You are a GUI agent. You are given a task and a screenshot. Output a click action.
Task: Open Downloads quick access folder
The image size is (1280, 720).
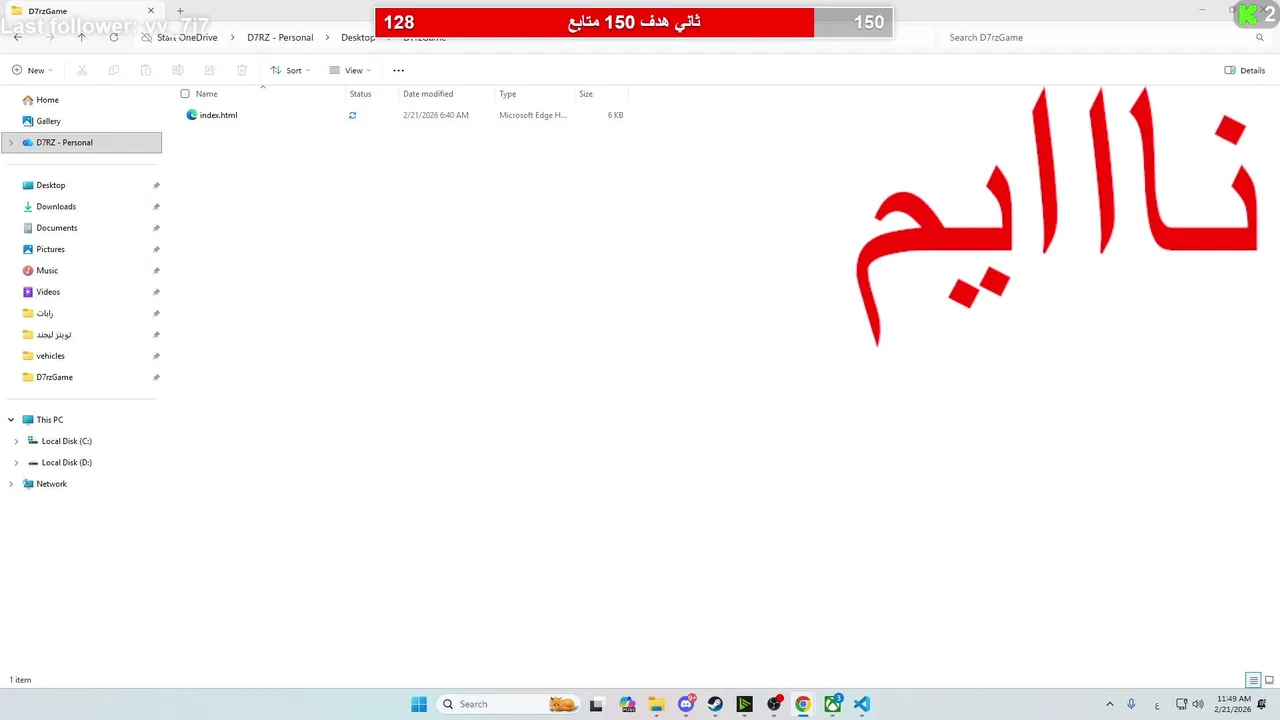click(56, 206)
